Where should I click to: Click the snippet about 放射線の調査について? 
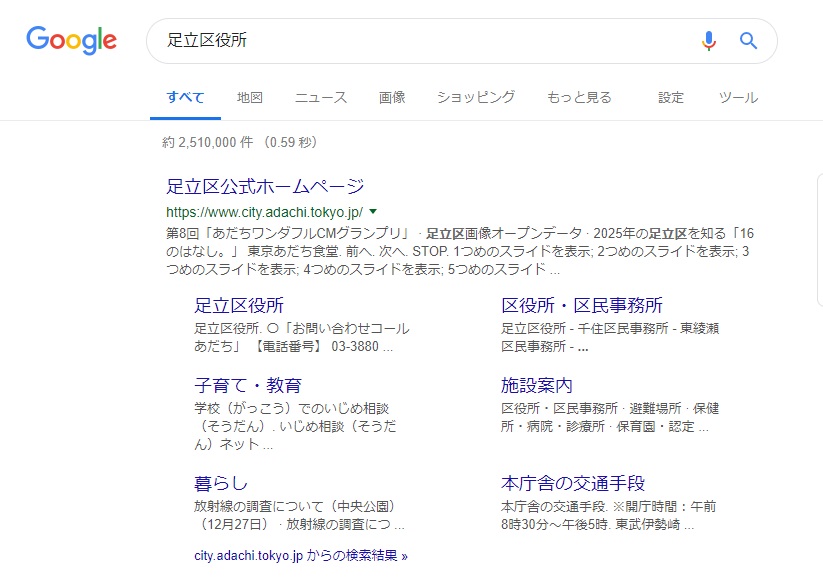(x=299, y=516)
